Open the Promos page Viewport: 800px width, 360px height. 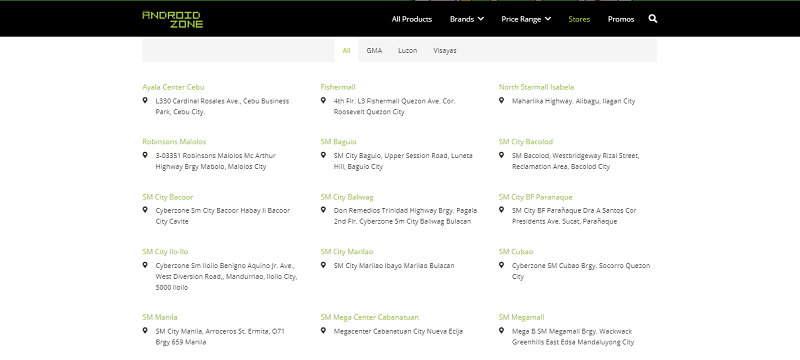tap(621, 19)
